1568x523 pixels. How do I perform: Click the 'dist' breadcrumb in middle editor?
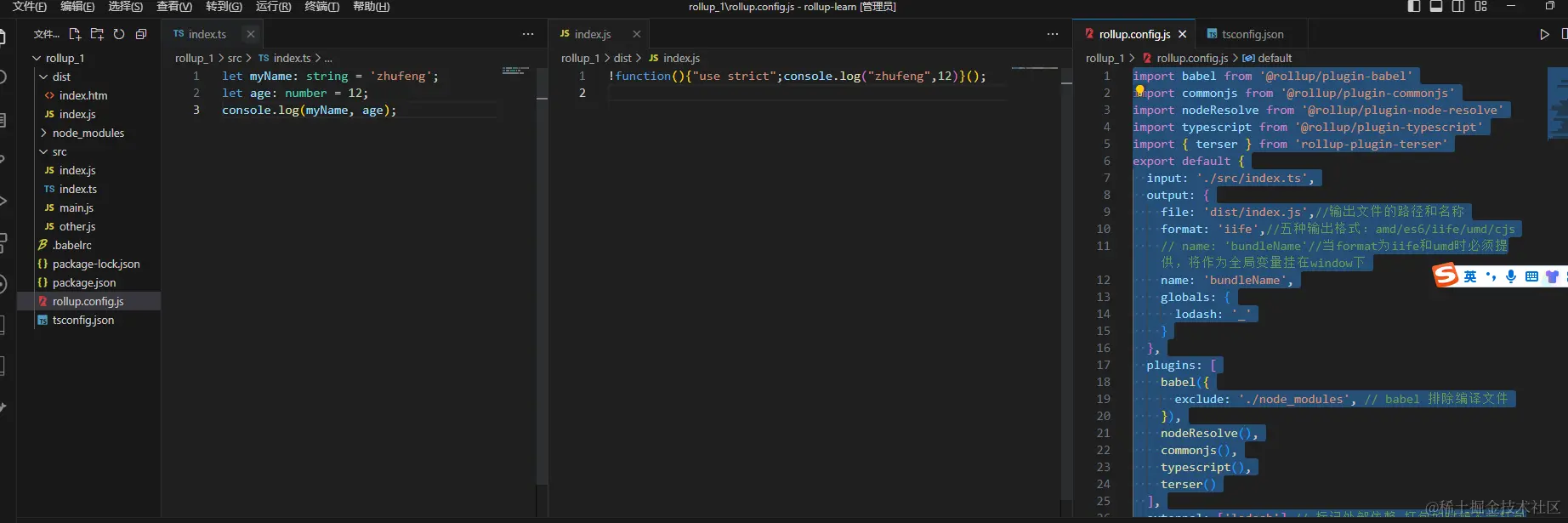(622, 58)
